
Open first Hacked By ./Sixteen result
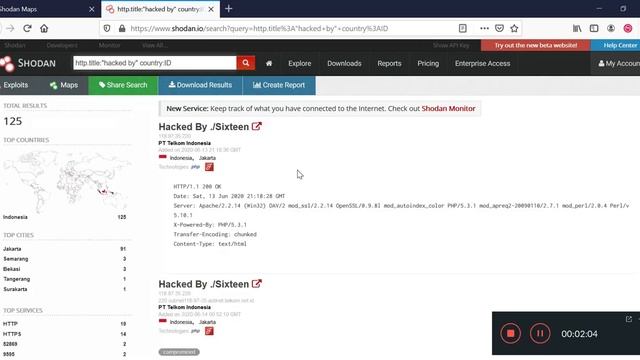pyautogui.click(x=204, y=127)
